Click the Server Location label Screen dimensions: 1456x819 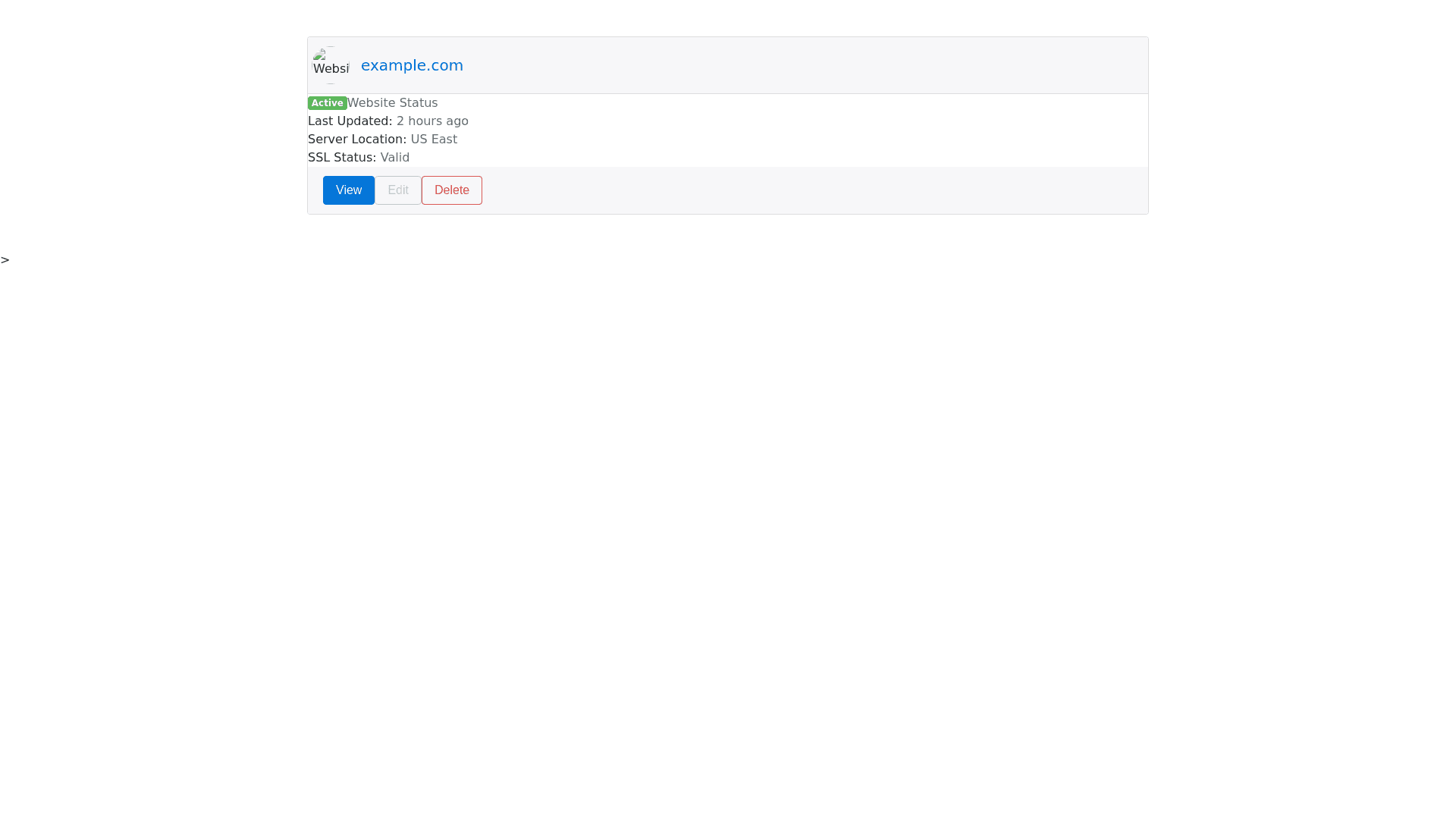[356, 140]
